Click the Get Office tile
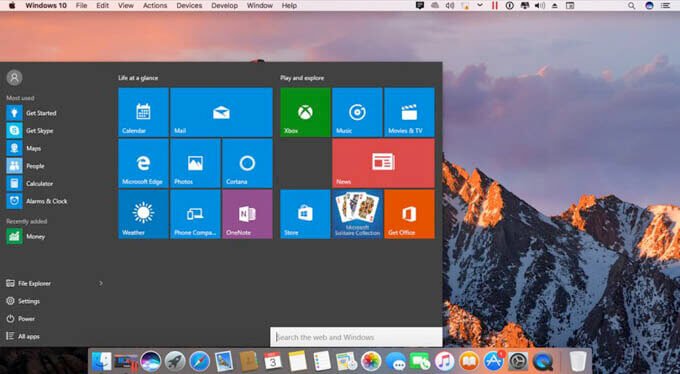Viewport: 680px width, 374px height. (x=409, y=214)
